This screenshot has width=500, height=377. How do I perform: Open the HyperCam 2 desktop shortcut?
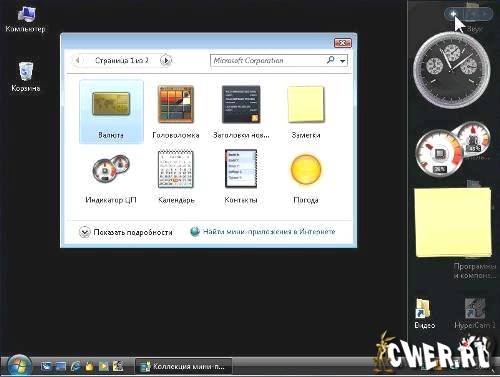[475, 313]
